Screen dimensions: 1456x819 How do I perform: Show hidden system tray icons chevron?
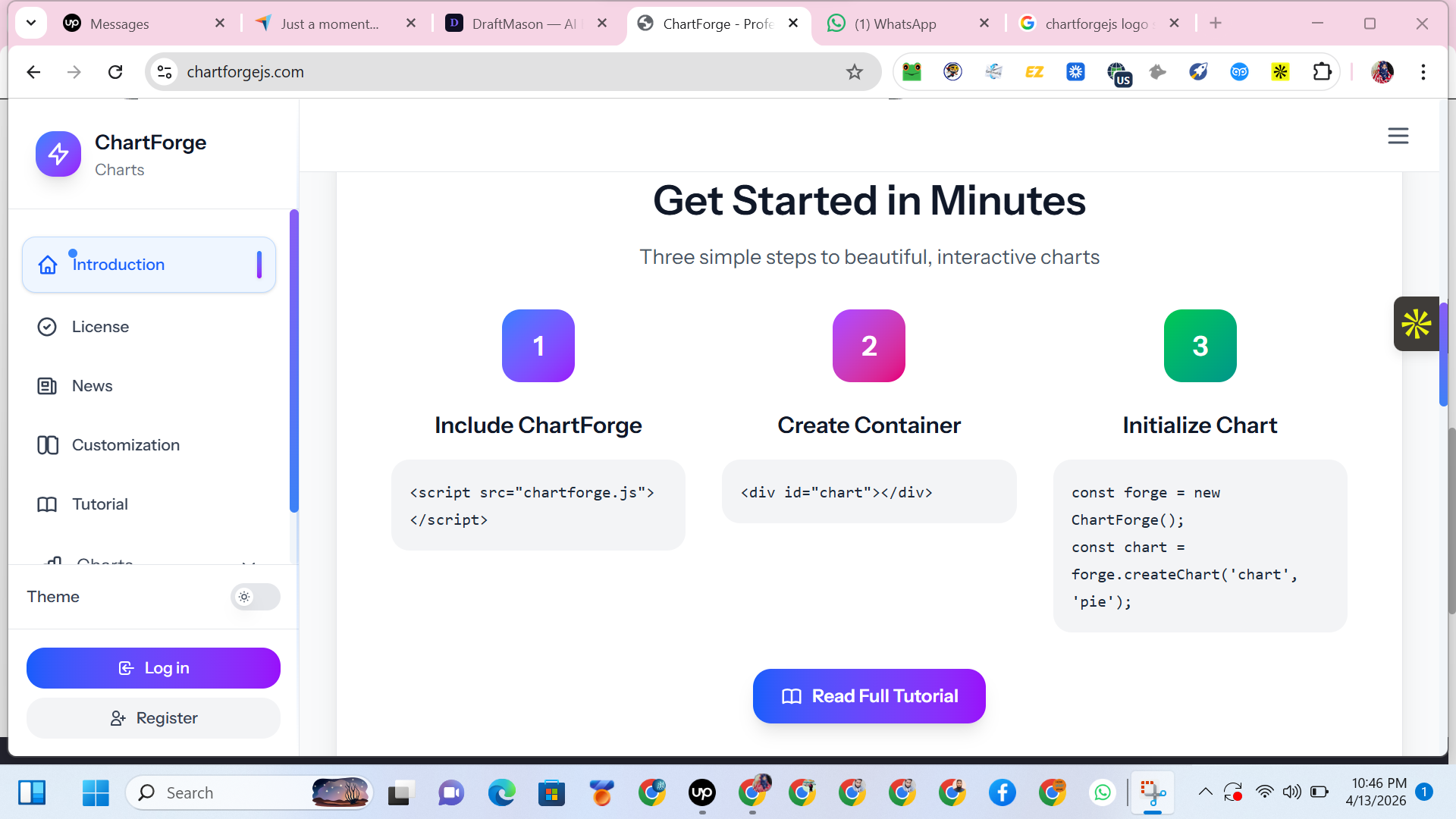pos(1205,792)
